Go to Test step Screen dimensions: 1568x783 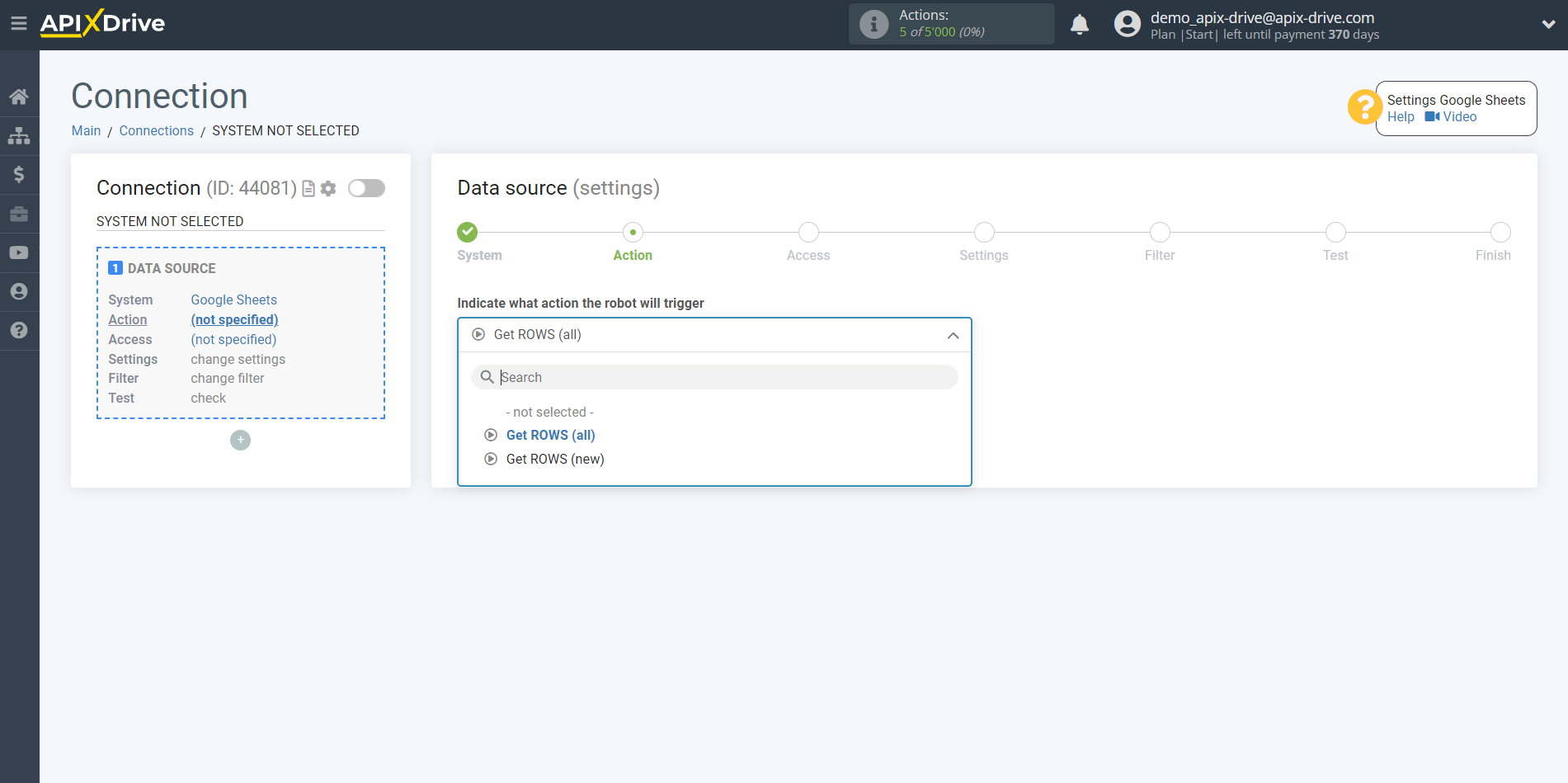(1335, 233)
